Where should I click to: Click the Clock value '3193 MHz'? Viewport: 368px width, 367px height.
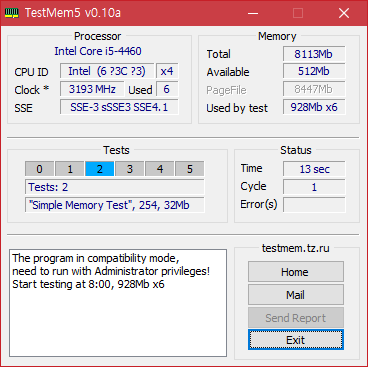[92, 89]
